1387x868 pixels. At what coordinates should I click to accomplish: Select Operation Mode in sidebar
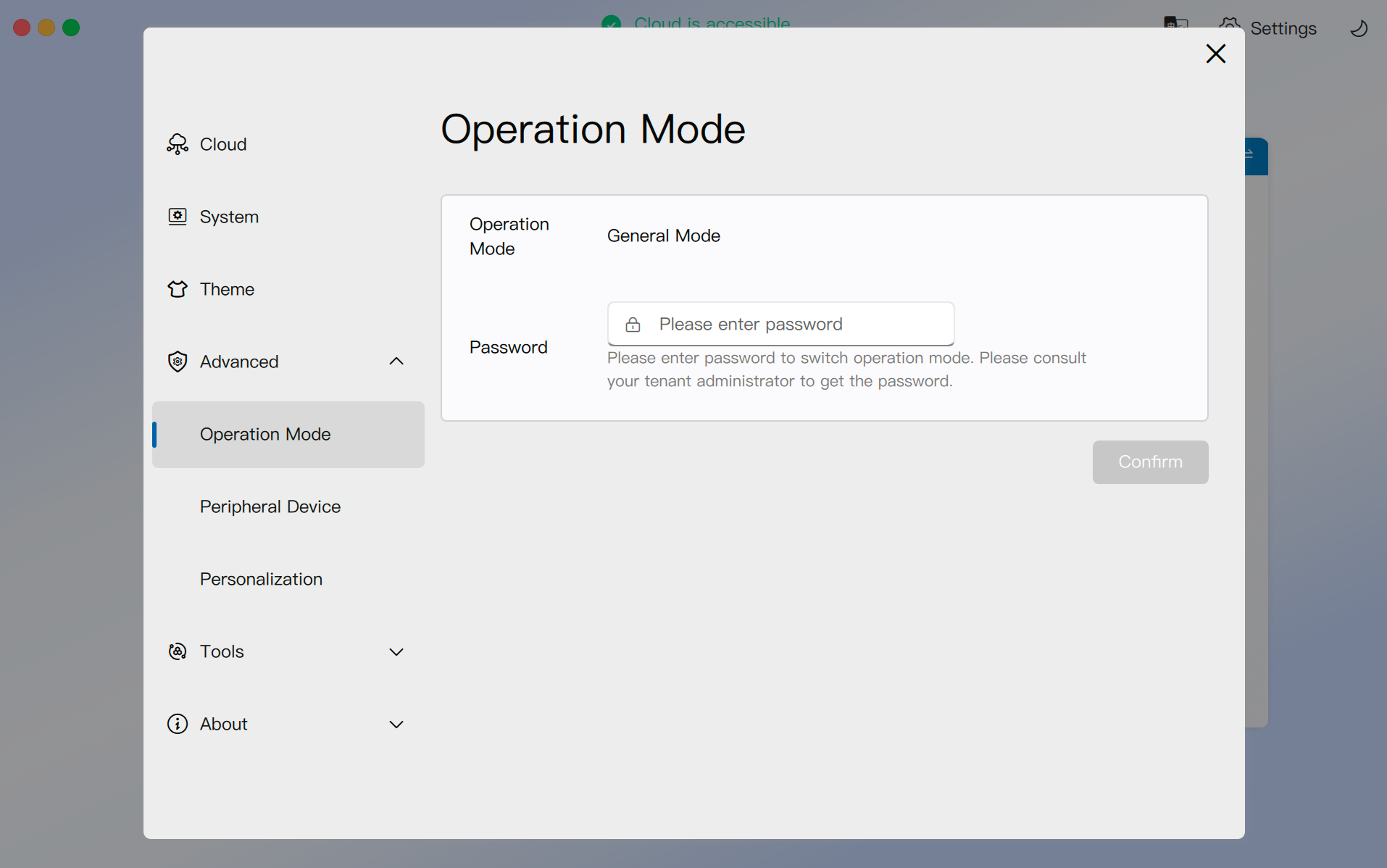pyautogui.click(x=265, y=434)
